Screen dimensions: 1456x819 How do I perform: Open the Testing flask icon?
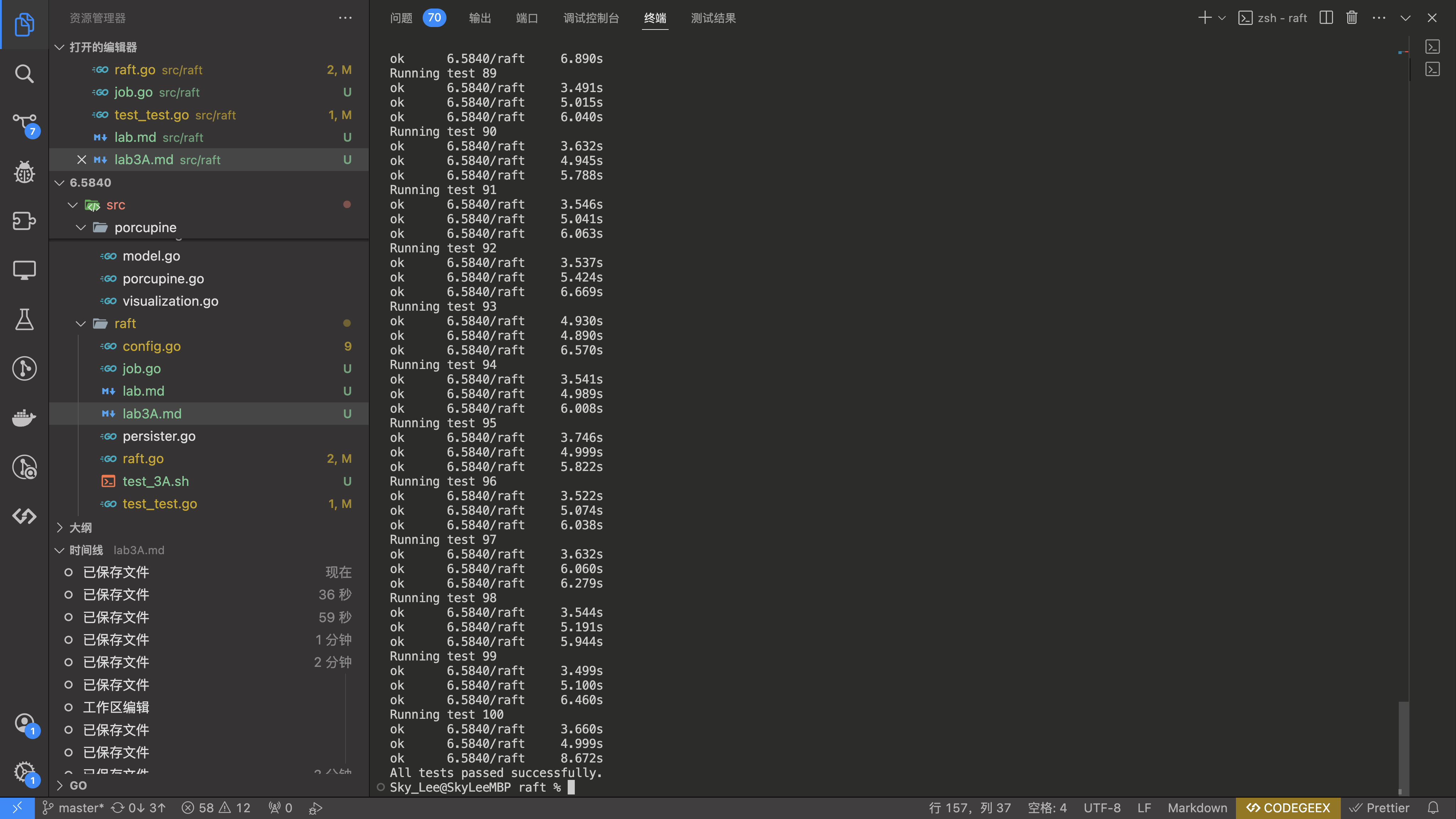[24, 319]
